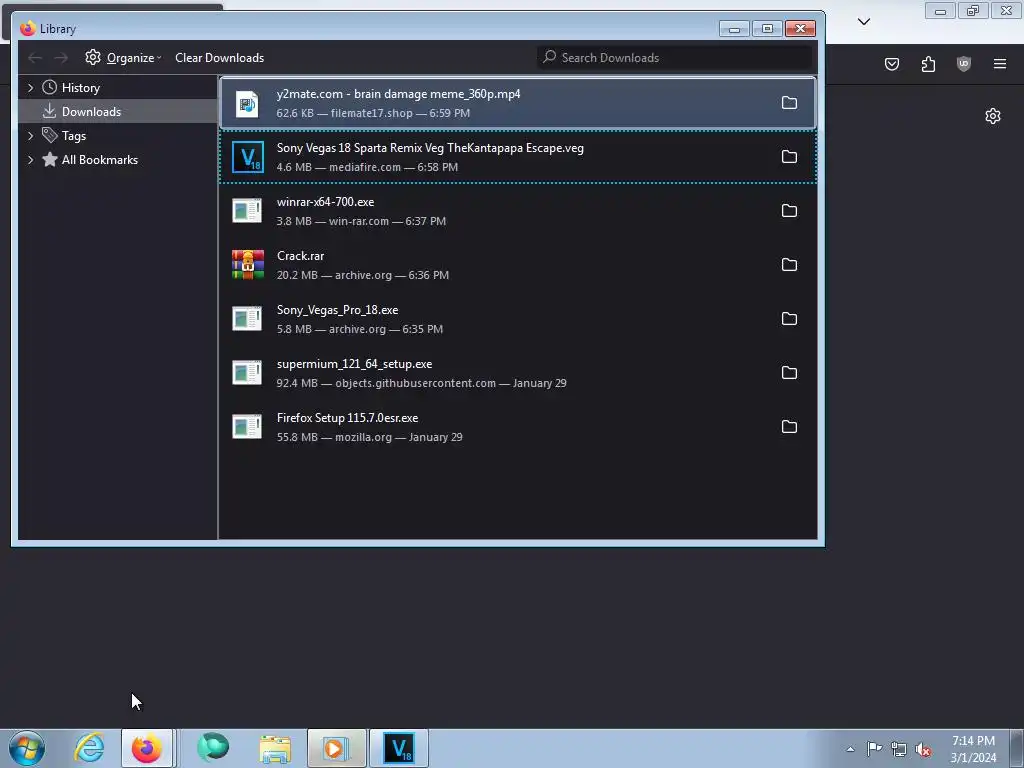Expand the History tree item
The height and width of the screenshot is (768, 1024).
30,88
